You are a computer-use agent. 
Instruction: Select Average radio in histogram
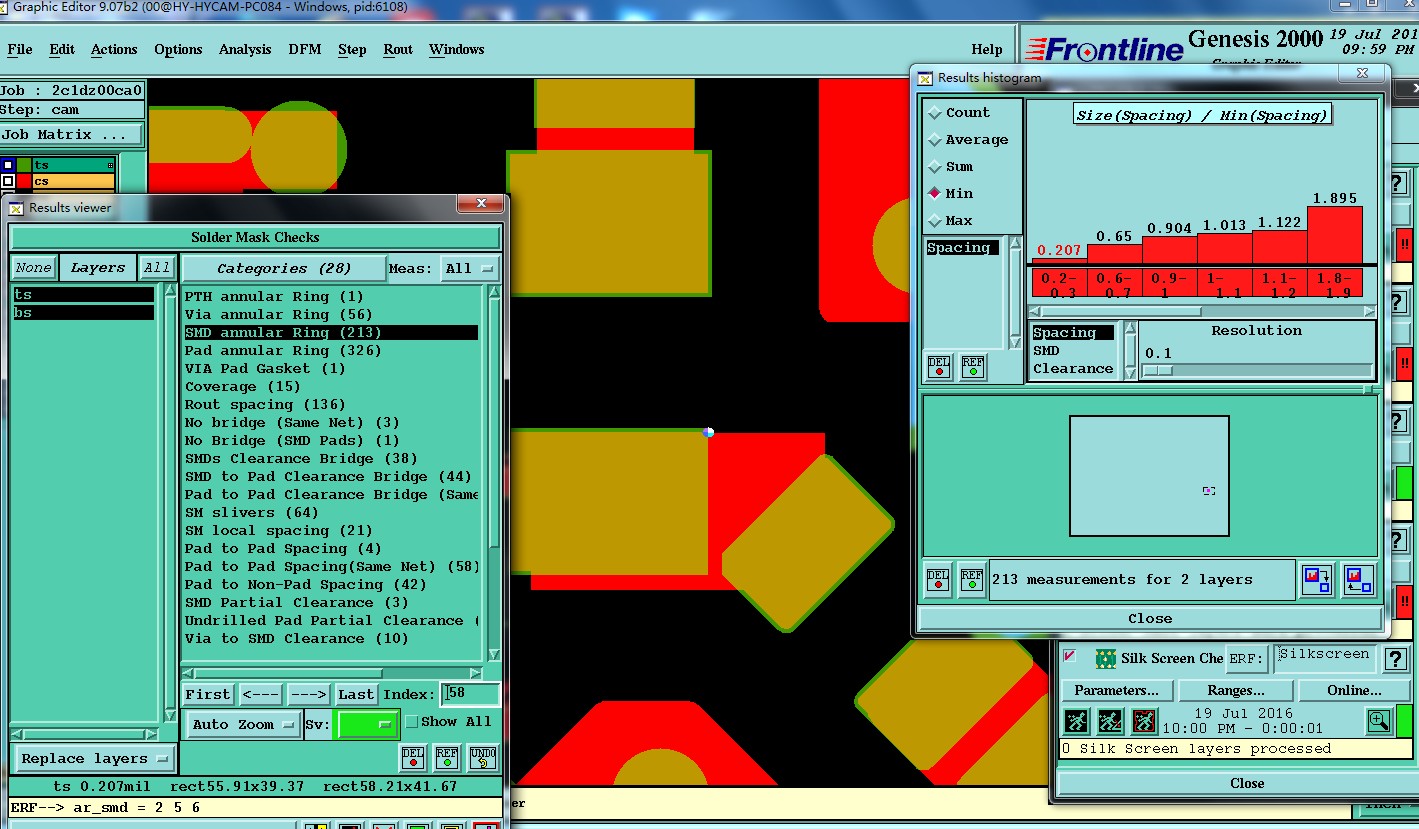click(x=935, y=140)
